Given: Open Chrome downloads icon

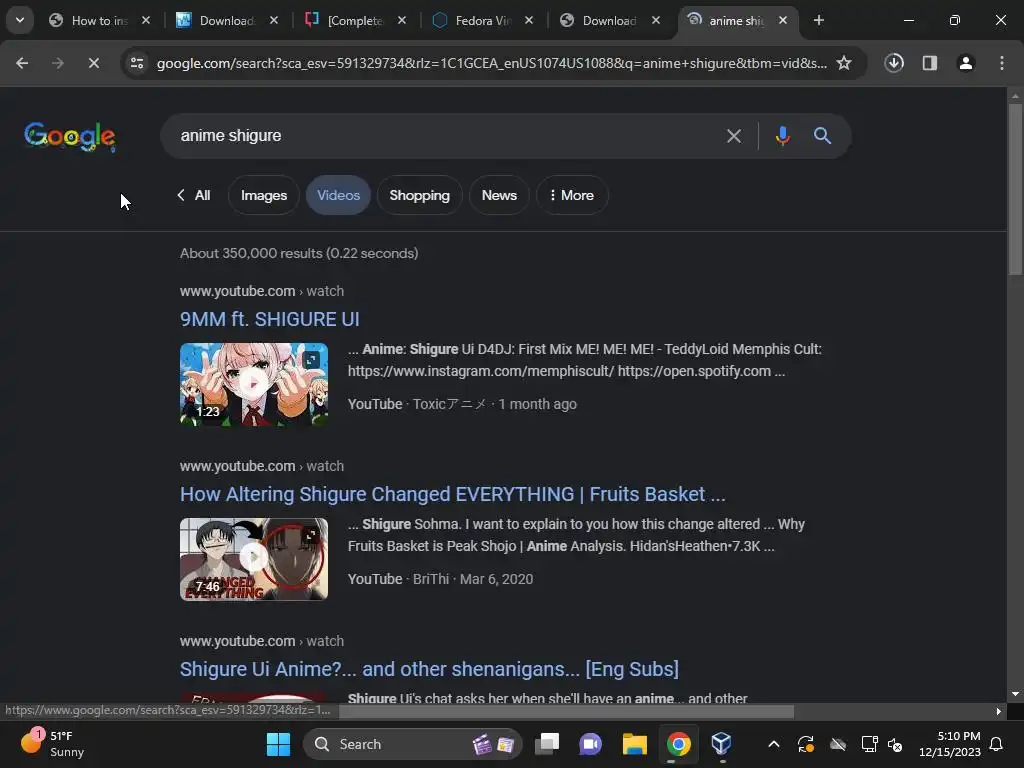Looking at the screenshot, I should 894,63.
